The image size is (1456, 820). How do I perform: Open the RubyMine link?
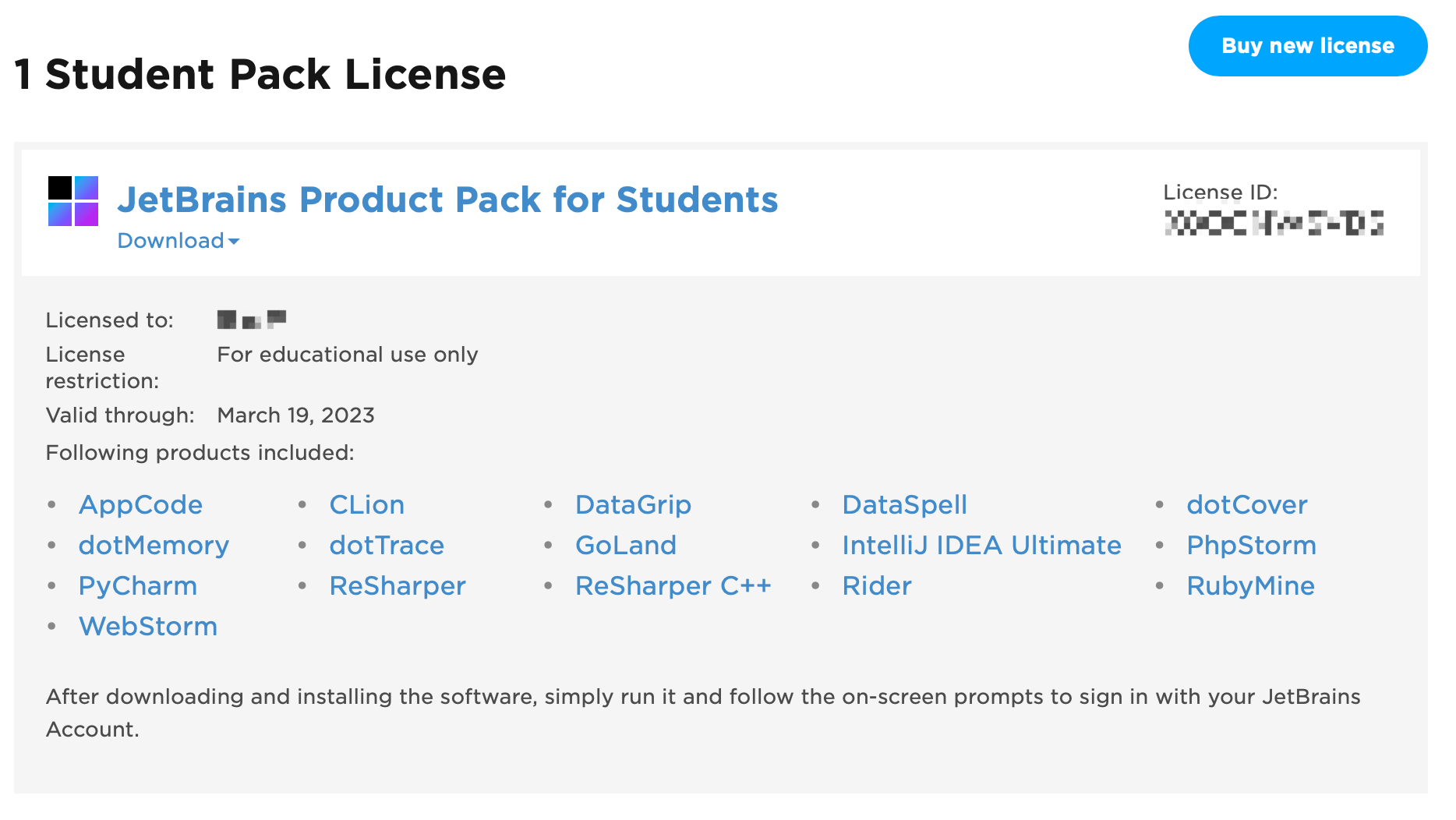tap(1250, 586)
